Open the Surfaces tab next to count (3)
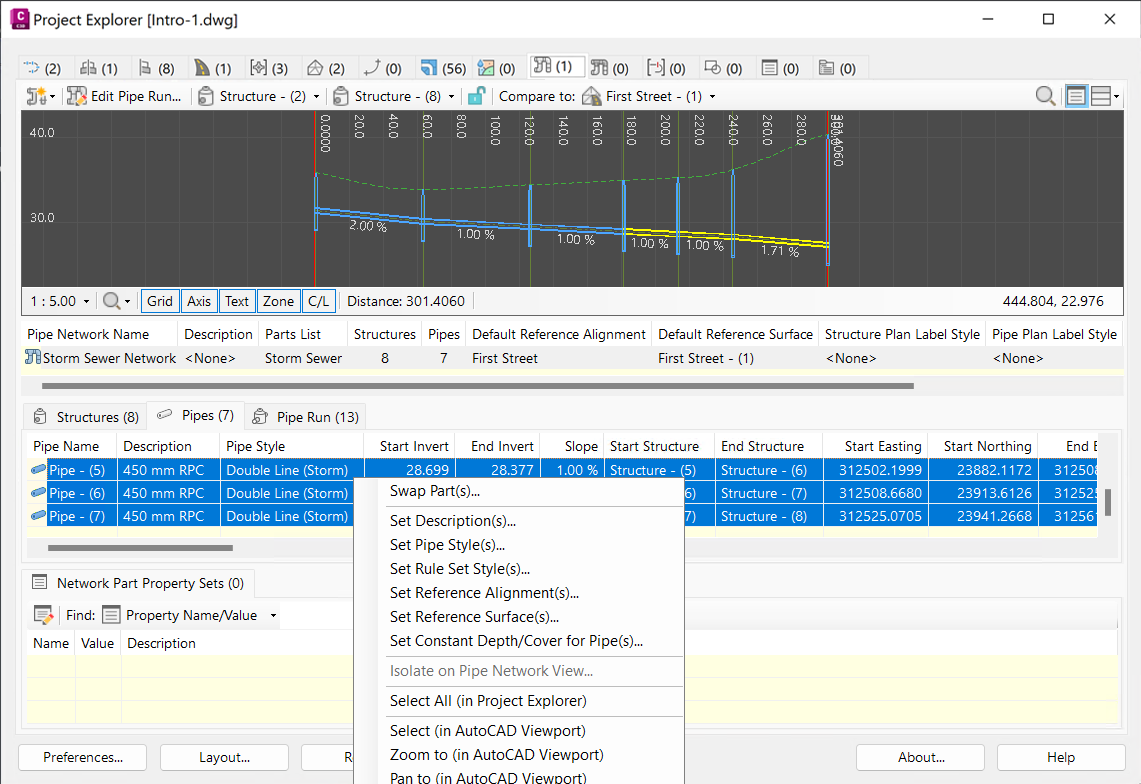 pos(326,68)
